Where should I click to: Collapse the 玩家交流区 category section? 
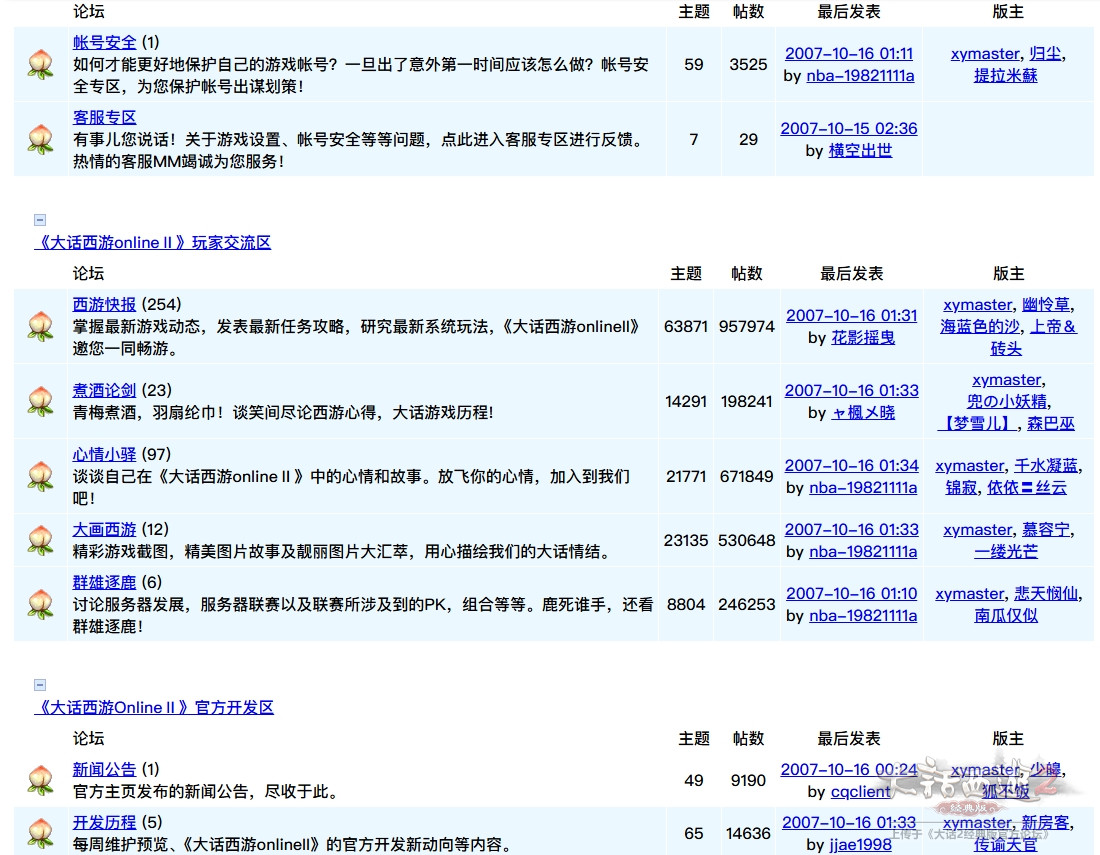(x=40, y=220)
